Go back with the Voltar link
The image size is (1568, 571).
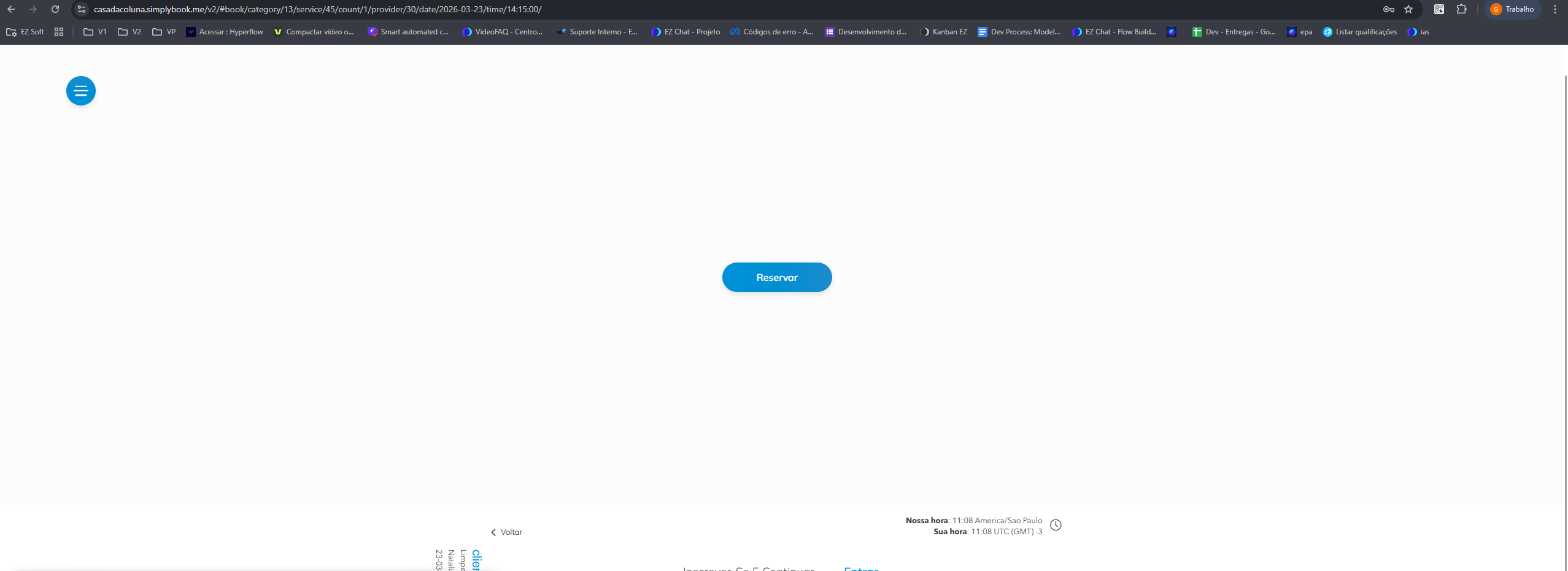coord(506,532)
